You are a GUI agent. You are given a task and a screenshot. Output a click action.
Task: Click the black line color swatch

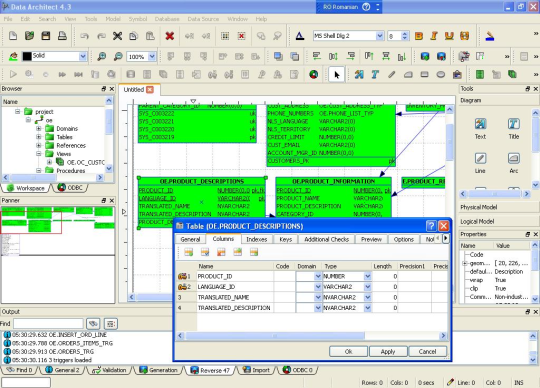[27, 56]
